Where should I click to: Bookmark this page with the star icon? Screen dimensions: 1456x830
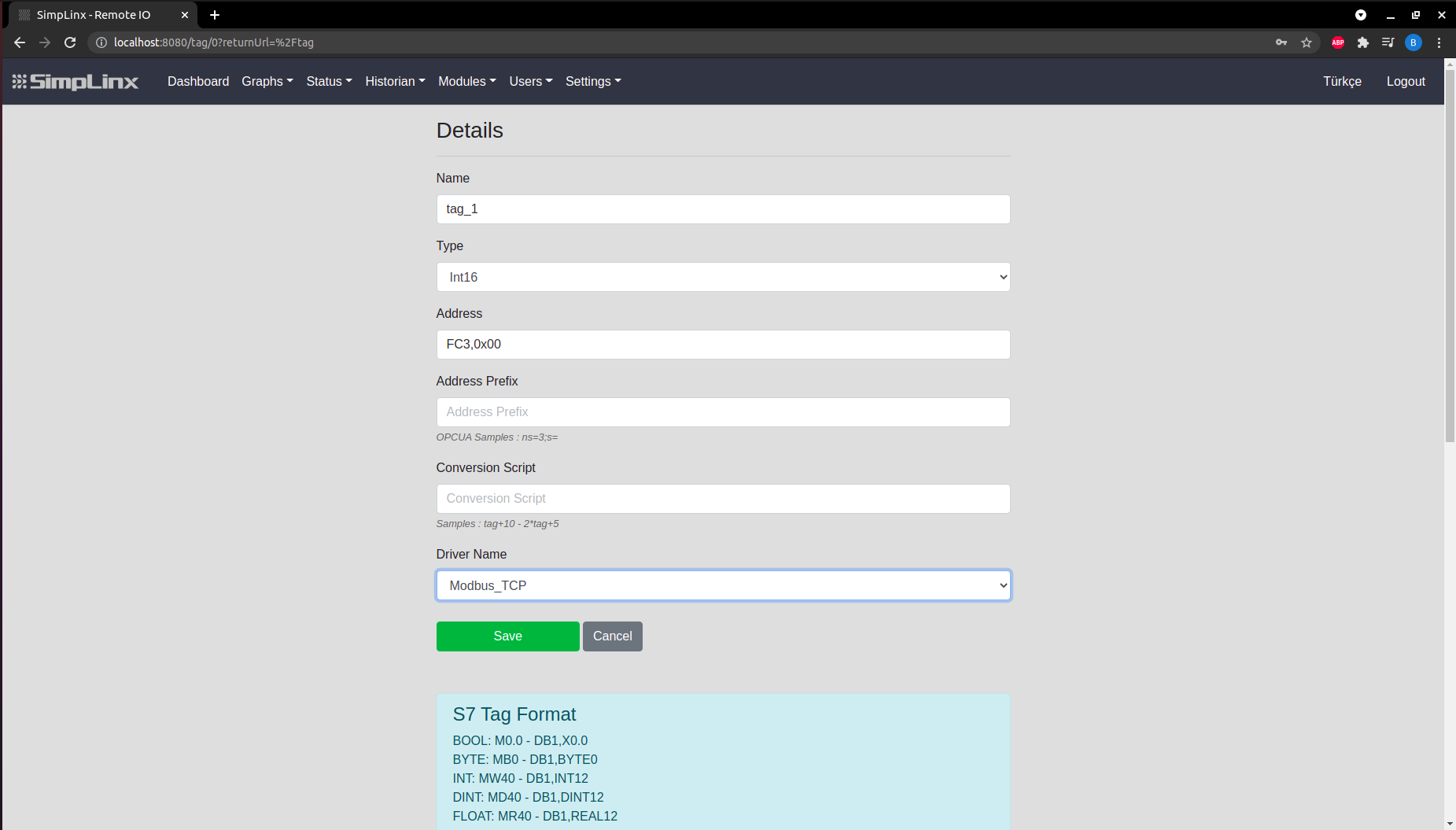click(x=1307, y=42)
